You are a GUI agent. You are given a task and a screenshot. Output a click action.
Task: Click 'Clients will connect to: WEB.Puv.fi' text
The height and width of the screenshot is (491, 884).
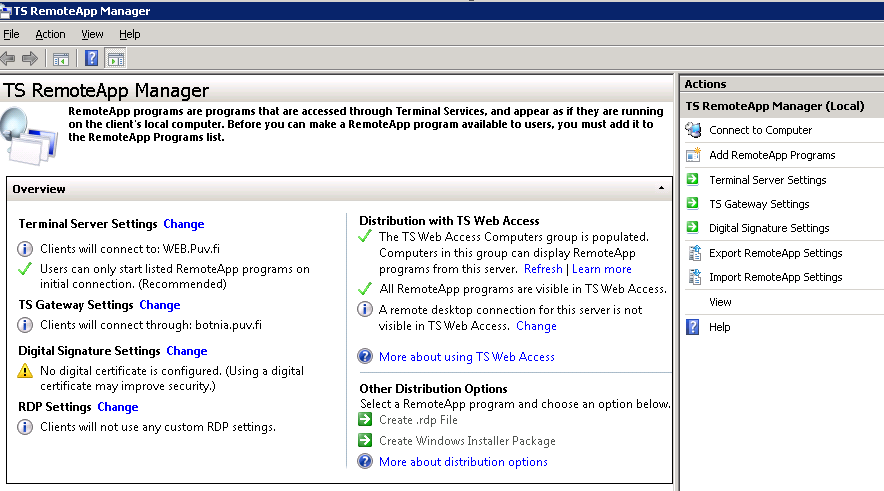click(130, 249)
